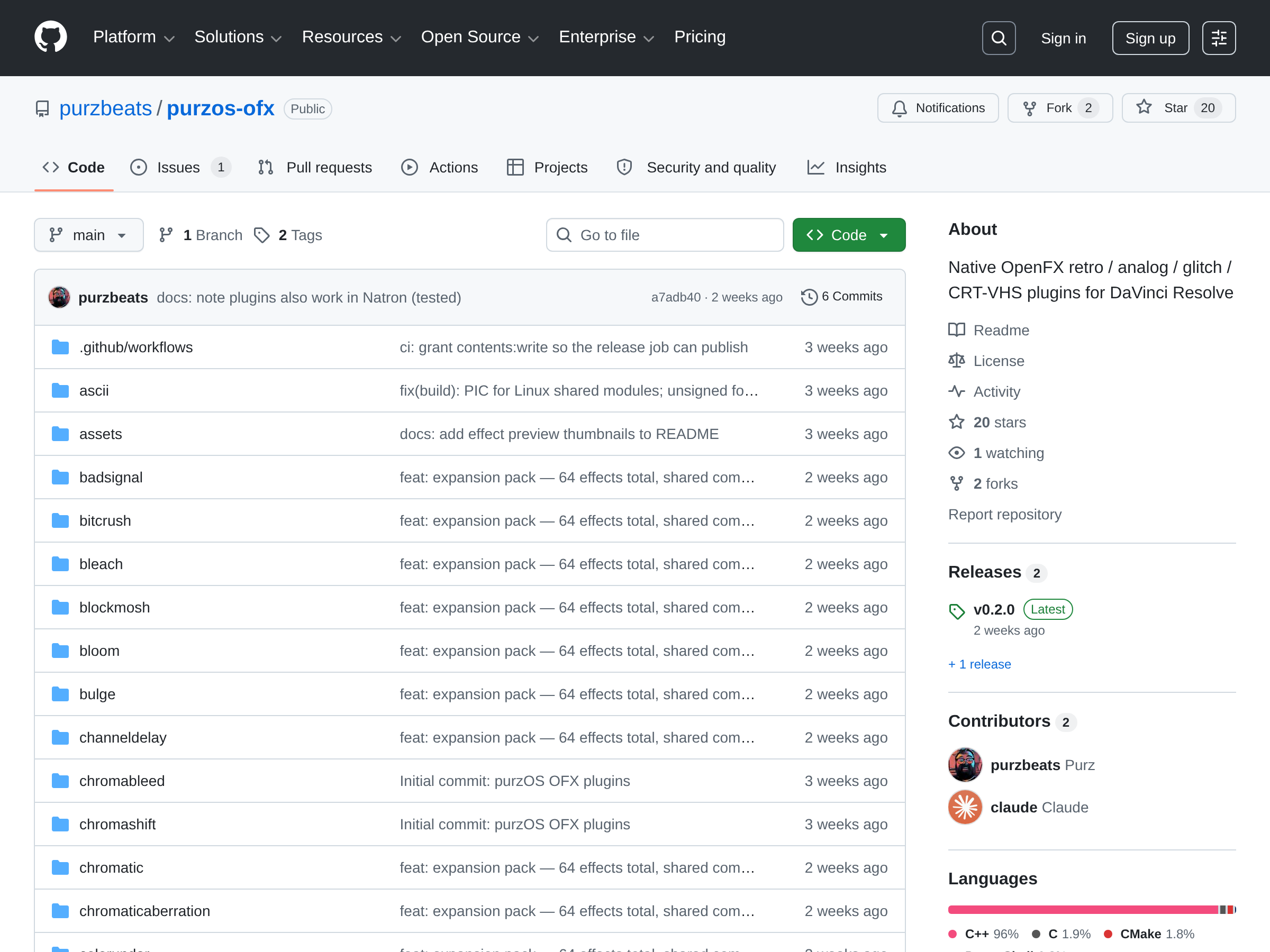Screen dimensions: 1270x952
Task: Open the Pricing page
Action: [700, 36]
